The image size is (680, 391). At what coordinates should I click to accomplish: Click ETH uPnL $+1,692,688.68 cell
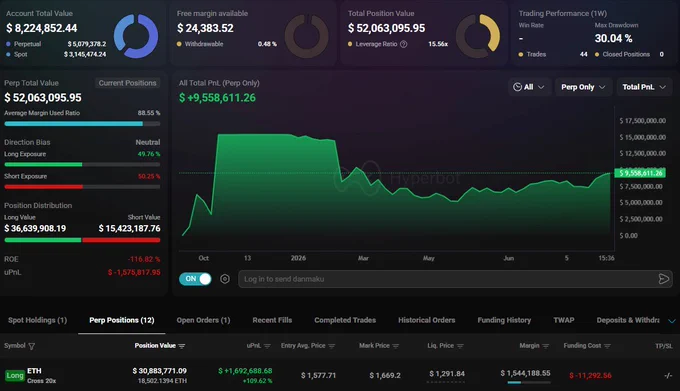click(x=245, y=371)
